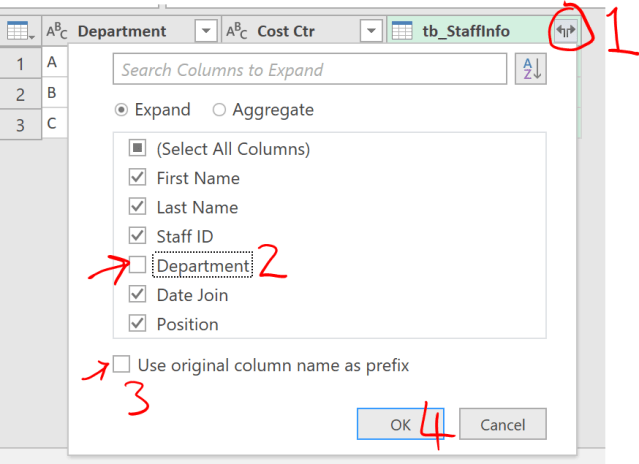Dismiss the dialog with Cancel
639x464 pixels.
tap(503, 424)
